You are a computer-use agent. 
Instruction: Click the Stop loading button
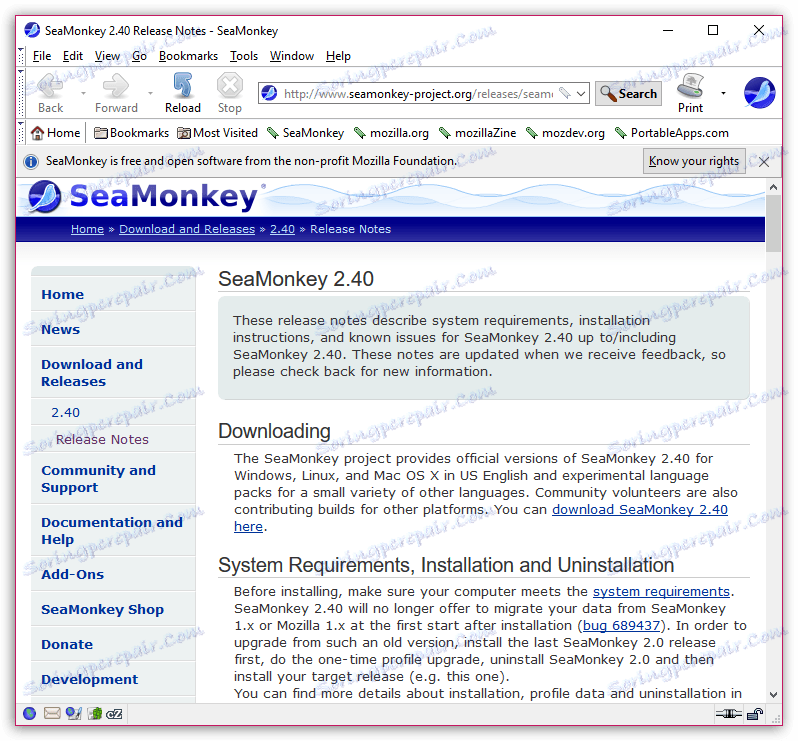230,93
